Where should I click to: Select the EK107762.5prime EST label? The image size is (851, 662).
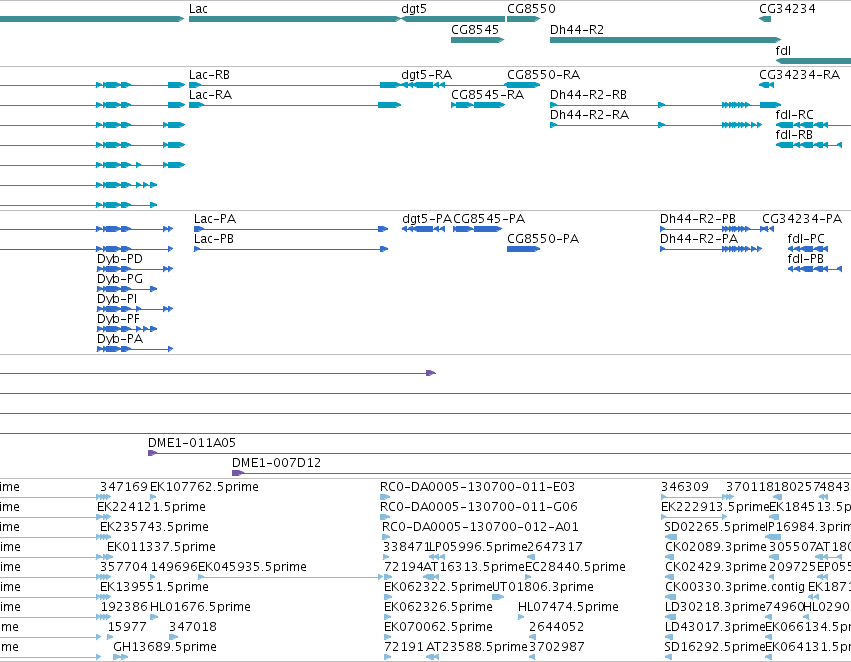pyautogui.click(x=204, y=487)
